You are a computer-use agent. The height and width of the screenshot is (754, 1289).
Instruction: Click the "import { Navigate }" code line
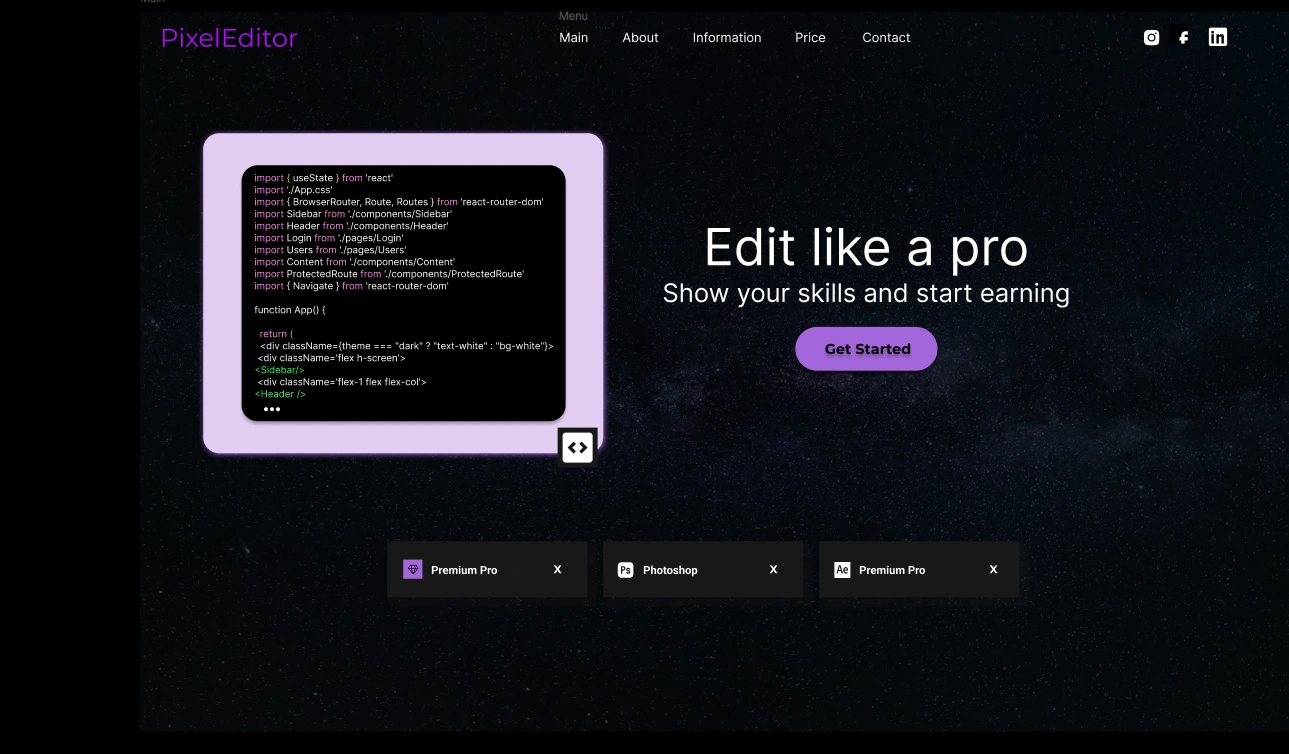click(x=351, y=286)
